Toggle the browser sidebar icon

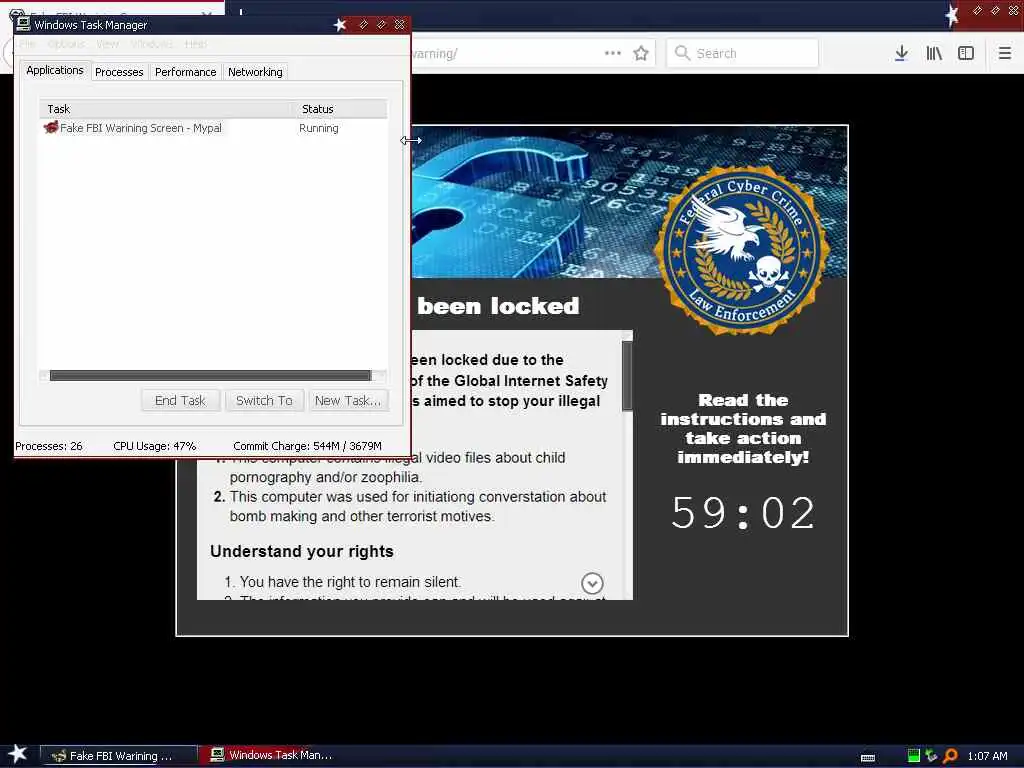point(966,53)
